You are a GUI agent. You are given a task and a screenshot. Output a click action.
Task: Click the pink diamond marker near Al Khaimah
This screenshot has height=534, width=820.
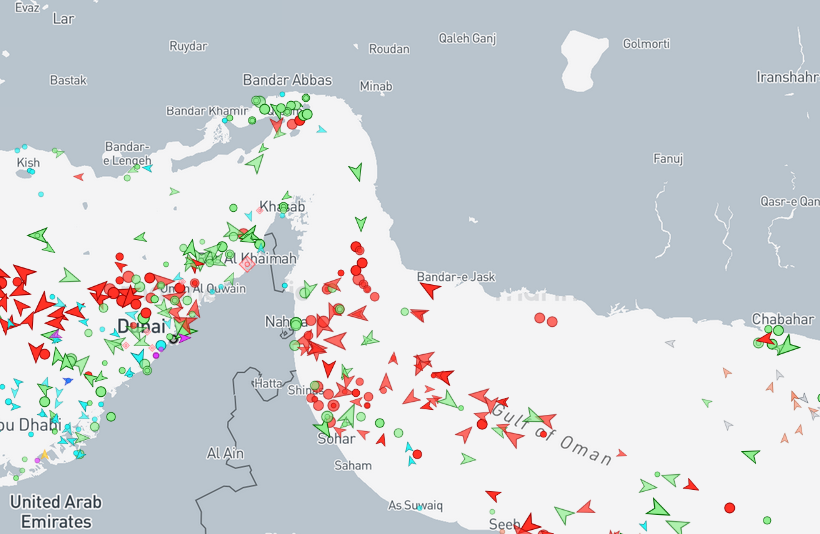pos(246,265)
